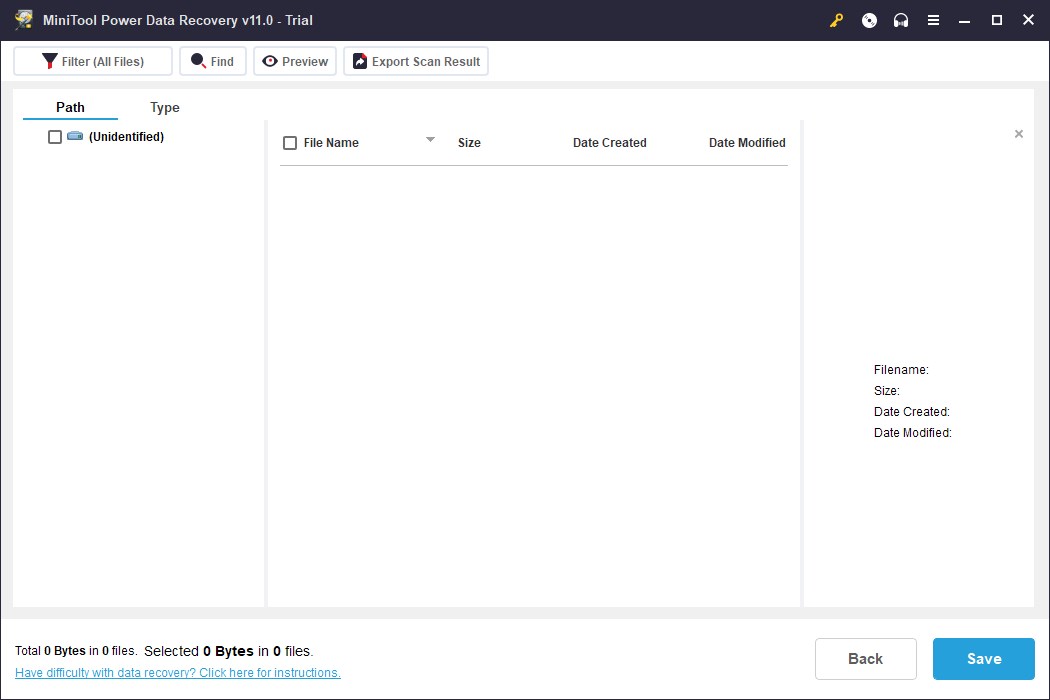Screen dimensions: 1050x700
Task: Click the headphones support icon
Action: click(x=901, y=20)
